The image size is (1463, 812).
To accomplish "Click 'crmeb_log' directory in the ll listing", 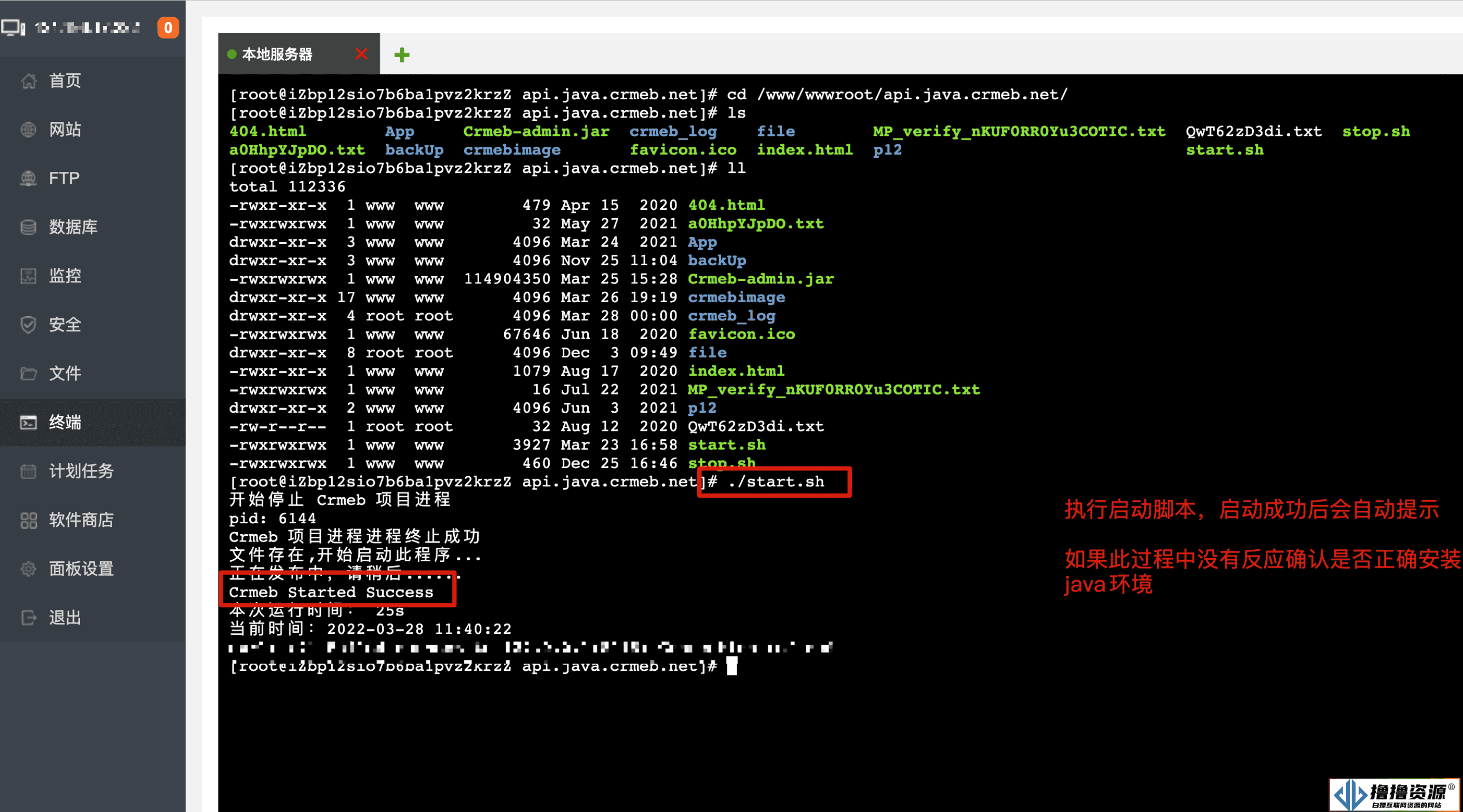I will [x=731, y=316].
